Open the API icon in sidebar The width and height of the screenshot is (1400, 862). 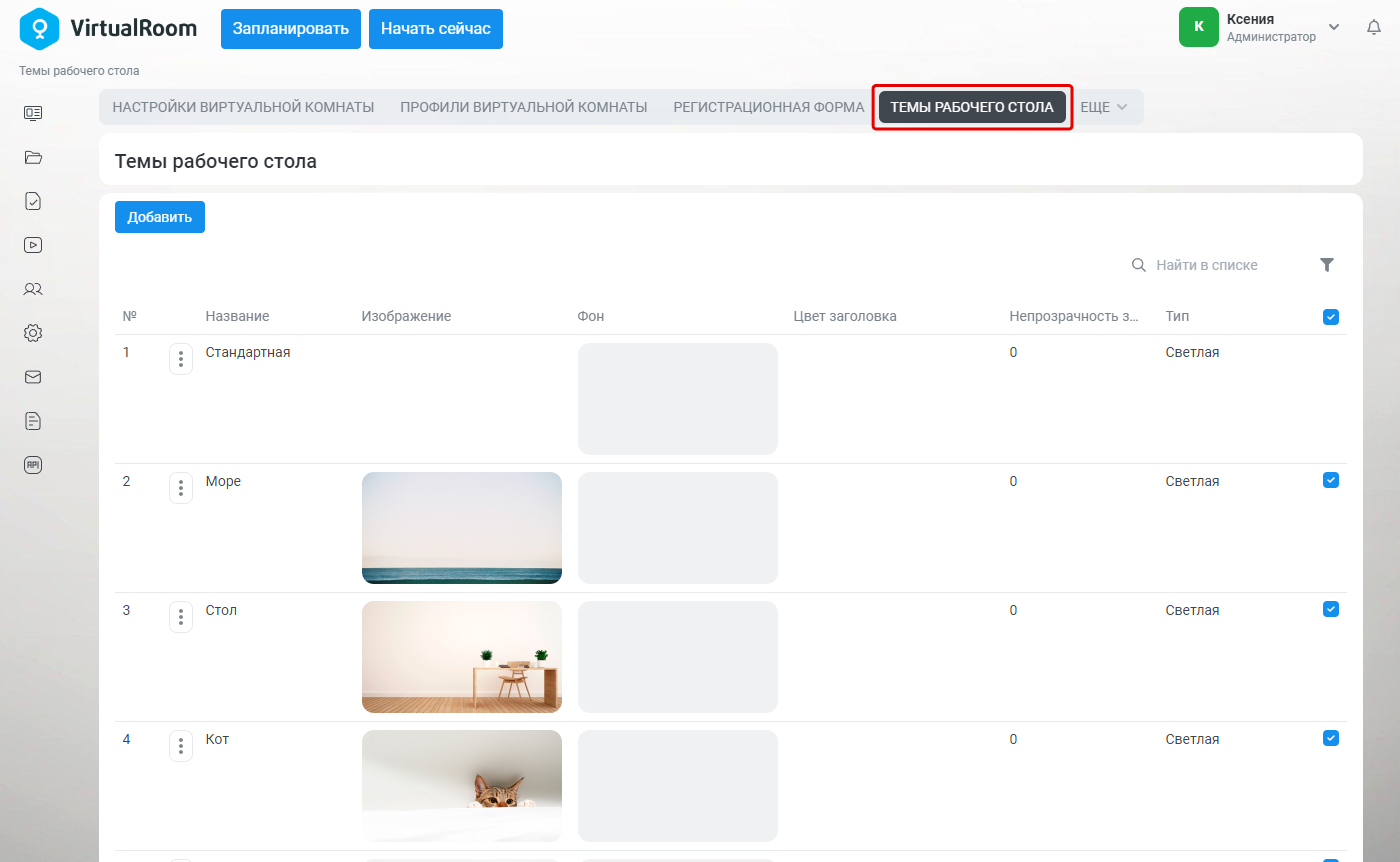point(33,465)
